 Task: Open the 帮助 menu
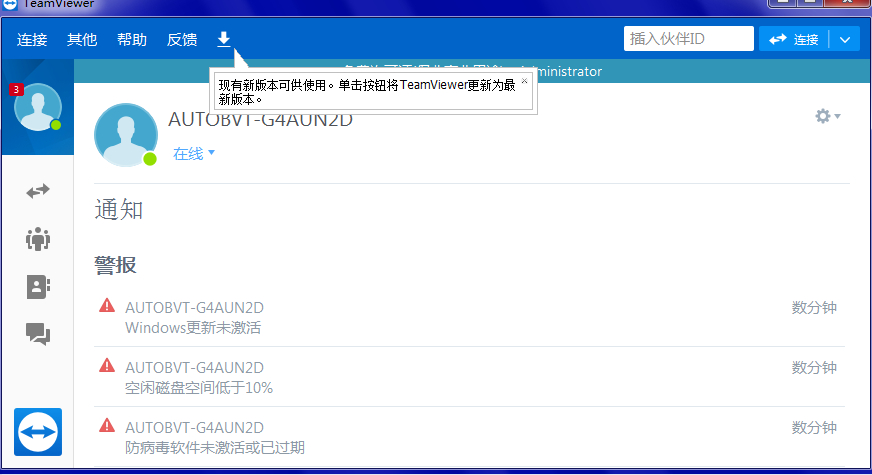(132, 39)
